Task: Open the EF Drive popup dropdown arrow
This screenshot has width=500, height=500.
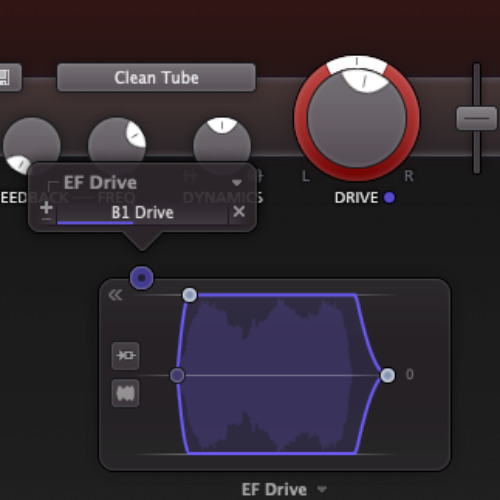Action: (236, 183)
